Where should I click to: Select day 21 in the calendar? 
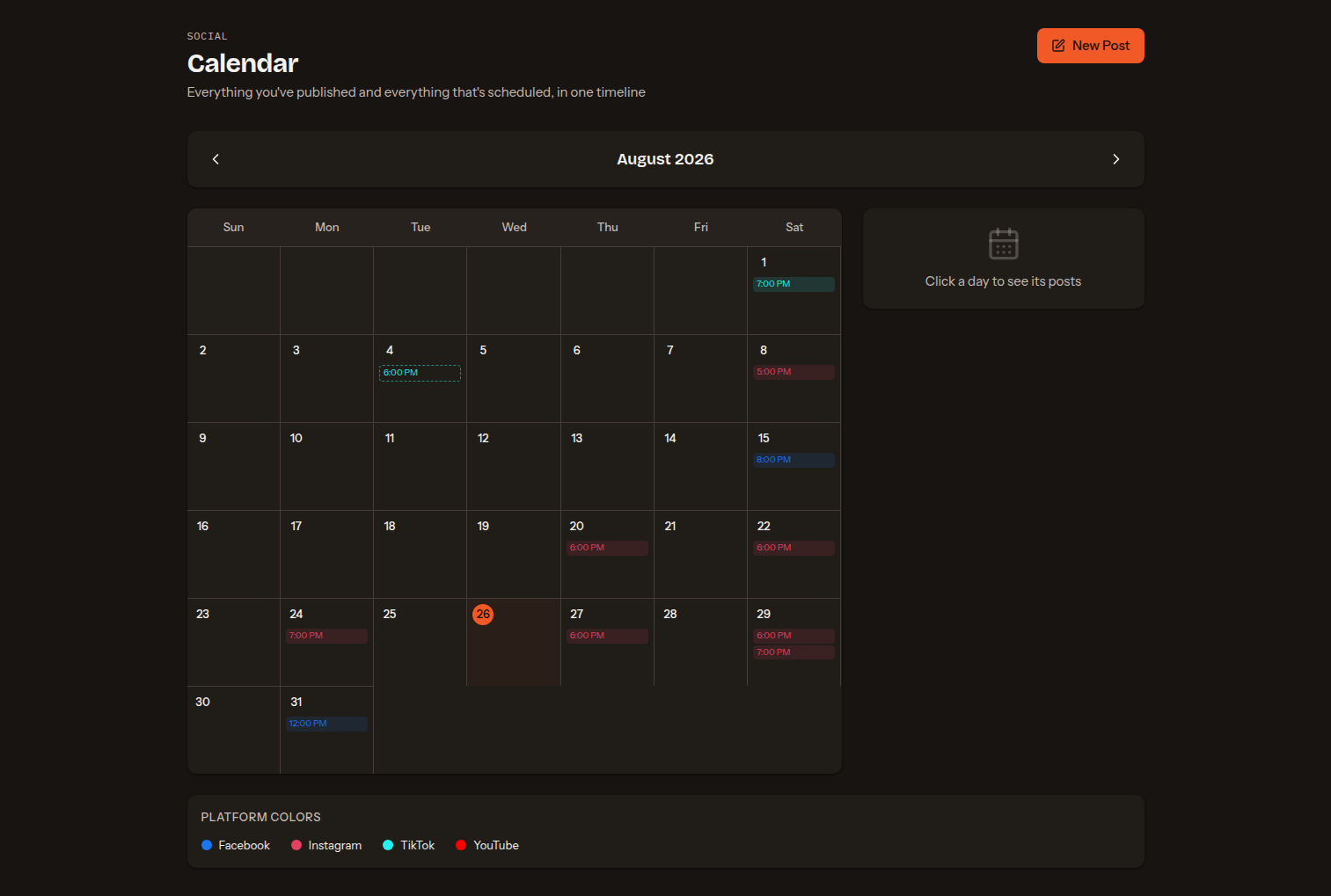click(701, 554)
